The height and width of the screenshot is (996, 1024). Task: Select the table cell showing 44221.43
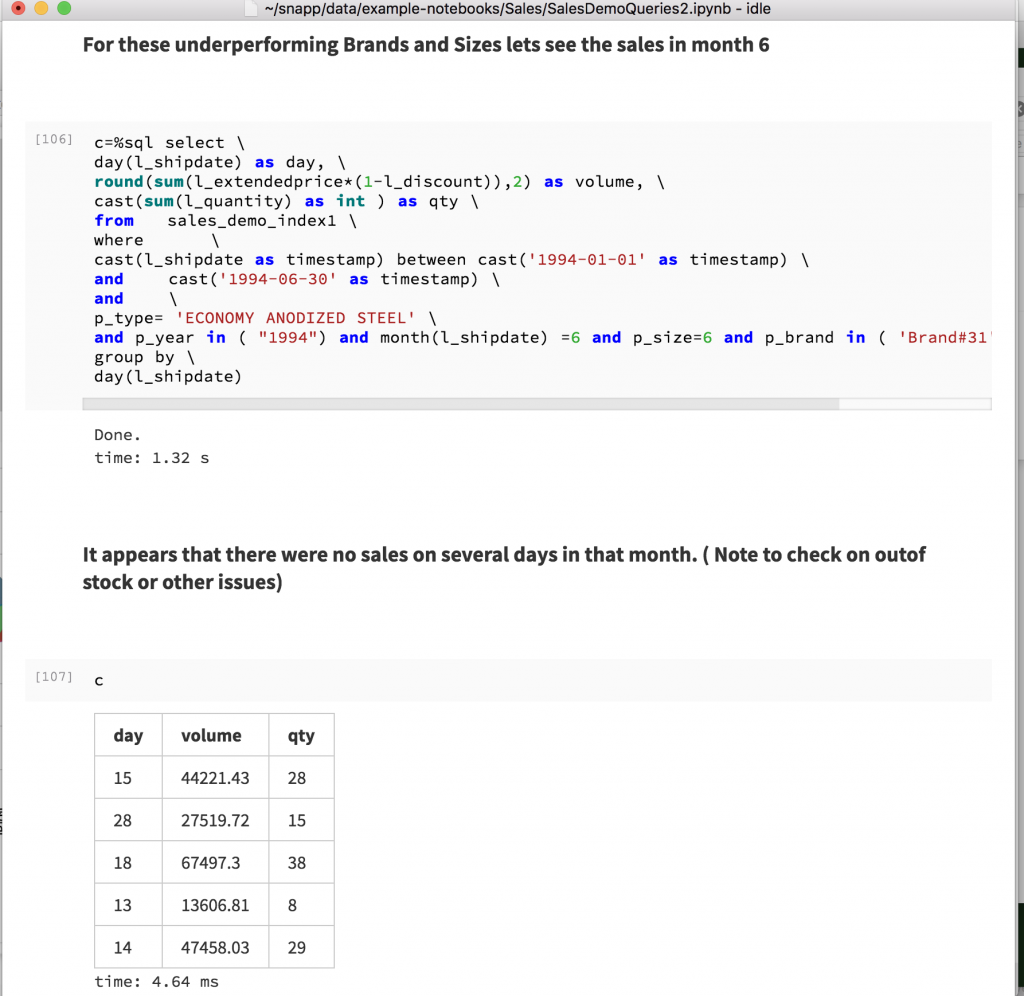[x=214, y=777]
